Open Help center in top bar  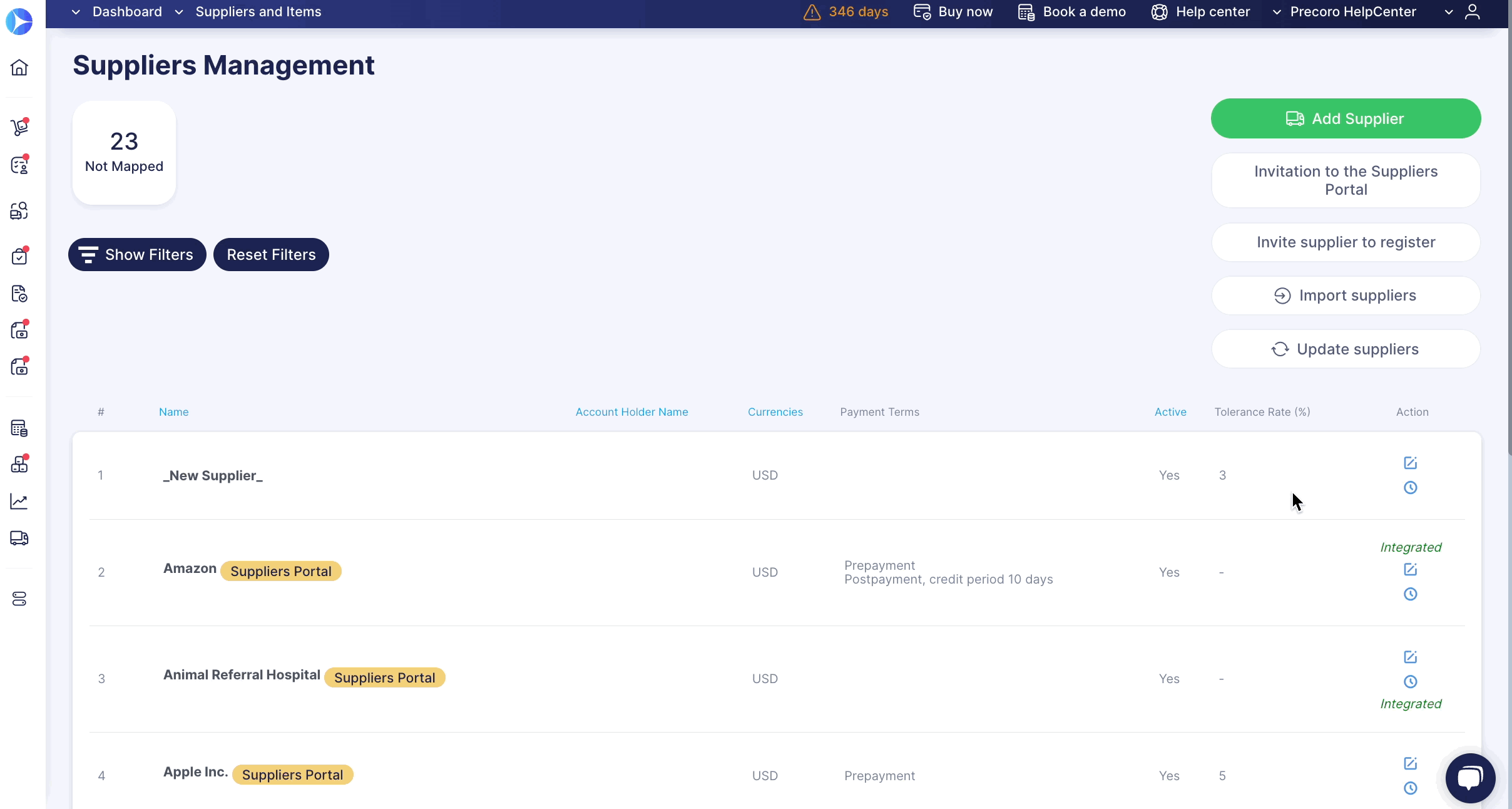point(1200,12)
